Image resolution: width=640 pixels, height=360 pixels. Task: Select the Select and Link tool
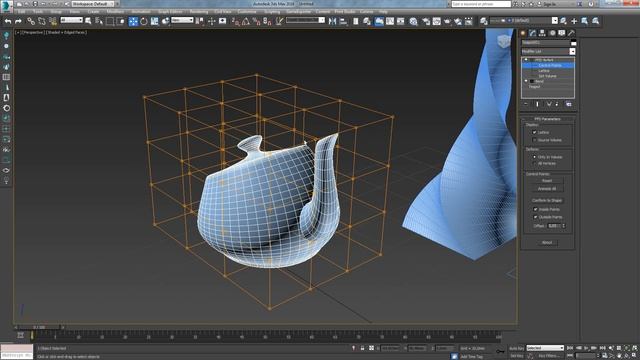point(31,21)
